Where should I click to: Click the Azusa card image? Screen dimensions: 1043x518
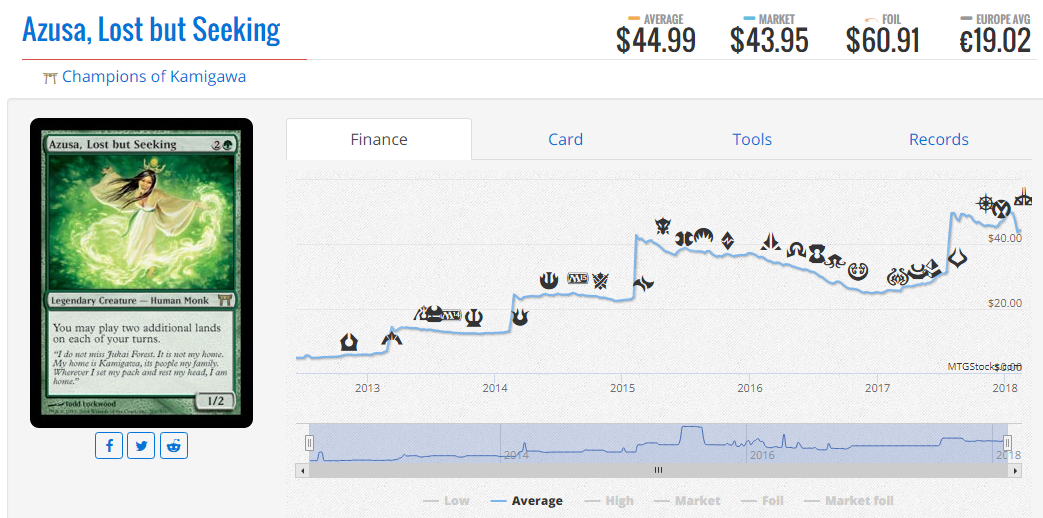click(x=142, y=273)
